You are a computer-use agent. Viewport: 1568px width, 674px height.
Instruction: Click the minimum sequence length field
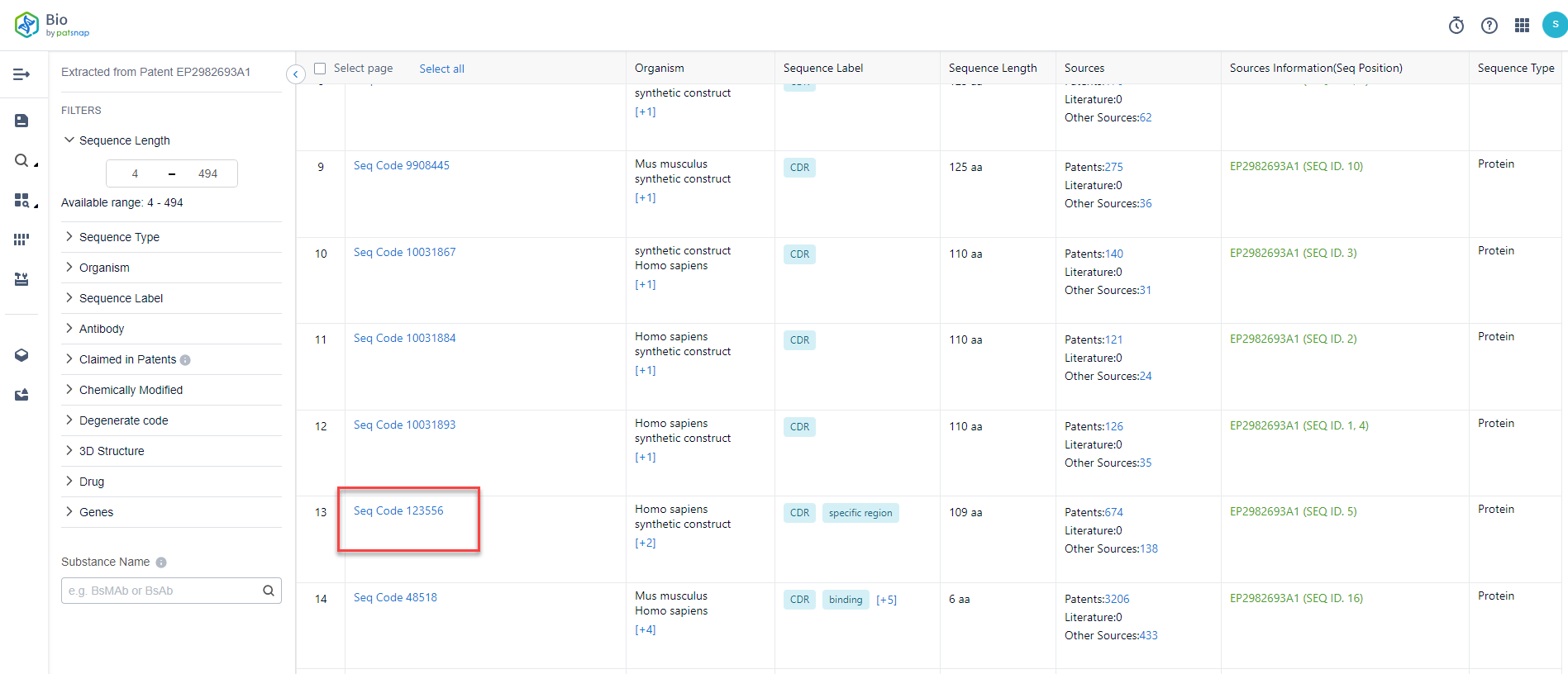coord(136,173)
